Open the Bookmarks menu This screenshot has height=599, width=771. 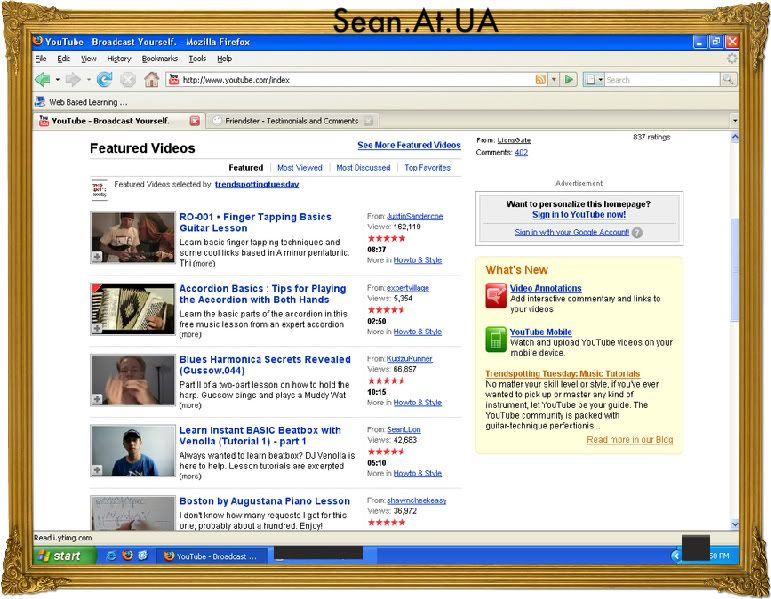pos(159,59)
